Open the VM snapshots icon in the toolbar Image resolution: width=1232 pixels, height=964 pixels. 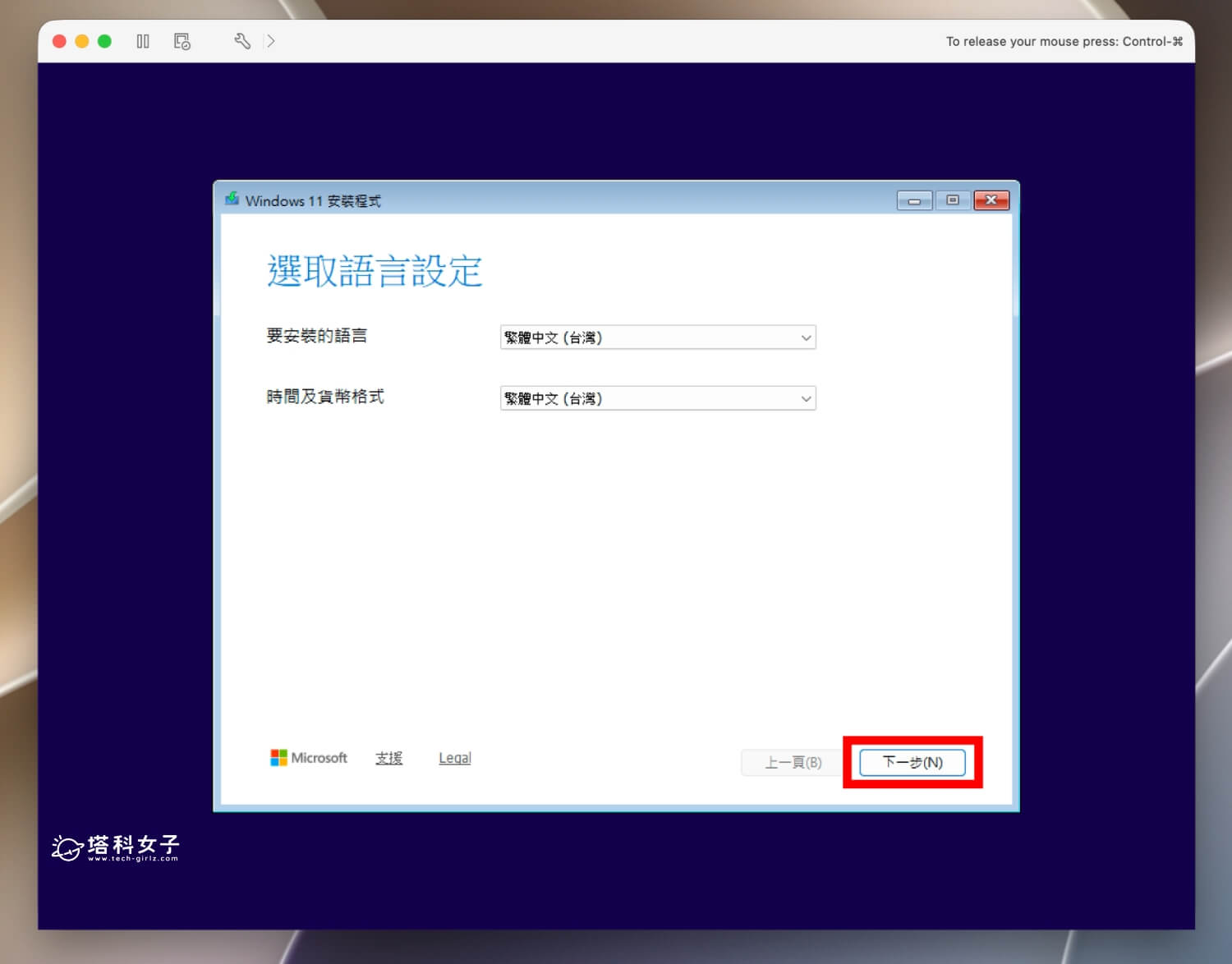pyautogui.click(x=182, y=41)
